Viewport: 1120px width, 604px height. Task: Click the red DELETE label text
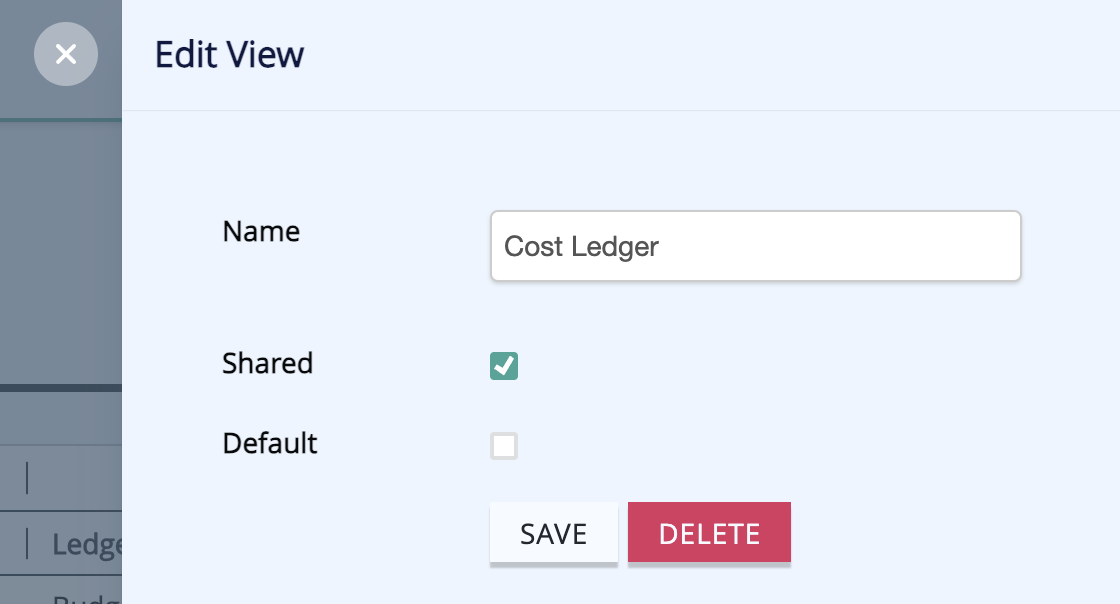tap(709, 534)
